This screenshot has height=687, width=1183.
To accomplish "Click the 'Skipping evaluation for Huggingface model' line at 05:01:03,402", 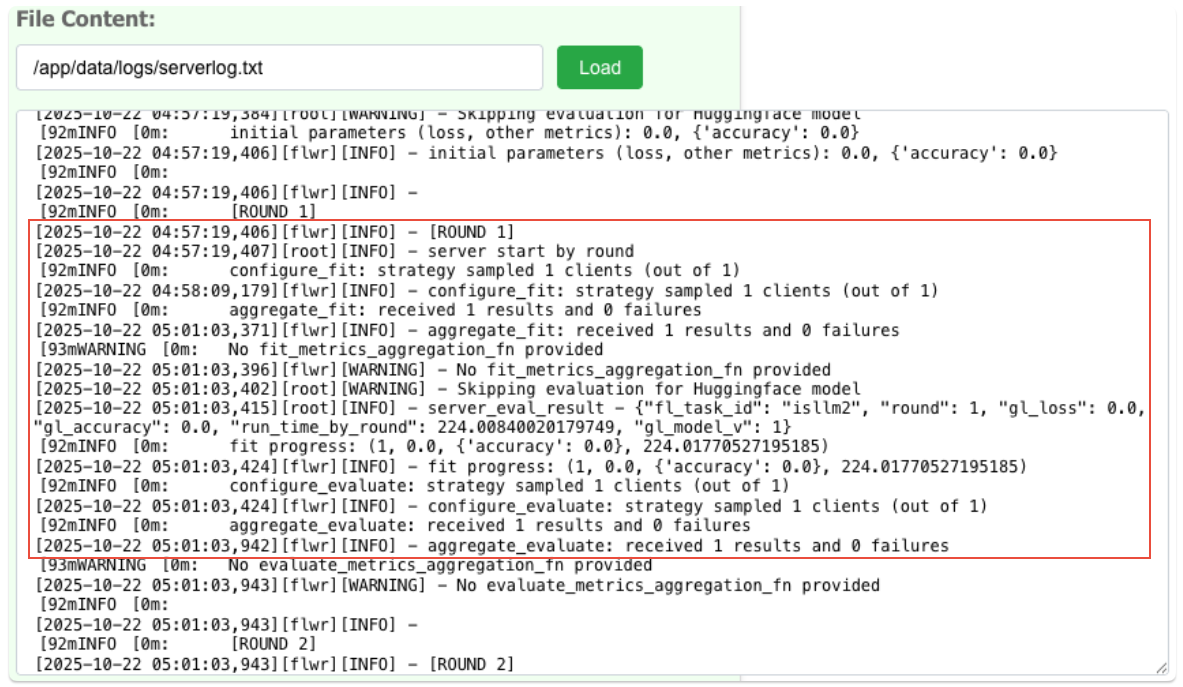I will (x=448, y=389).
